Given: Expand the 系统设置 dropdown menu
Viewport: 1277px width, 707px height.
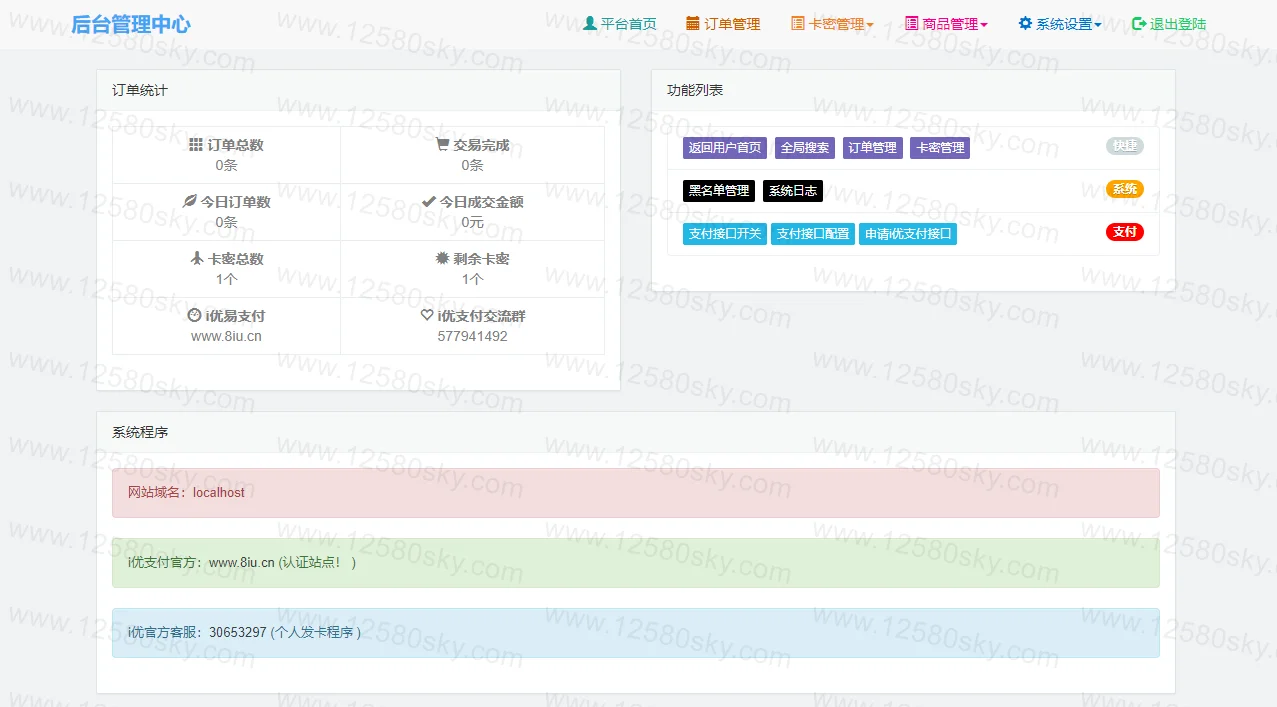Looking at the screenshot, I should [x=1060, y=24].
